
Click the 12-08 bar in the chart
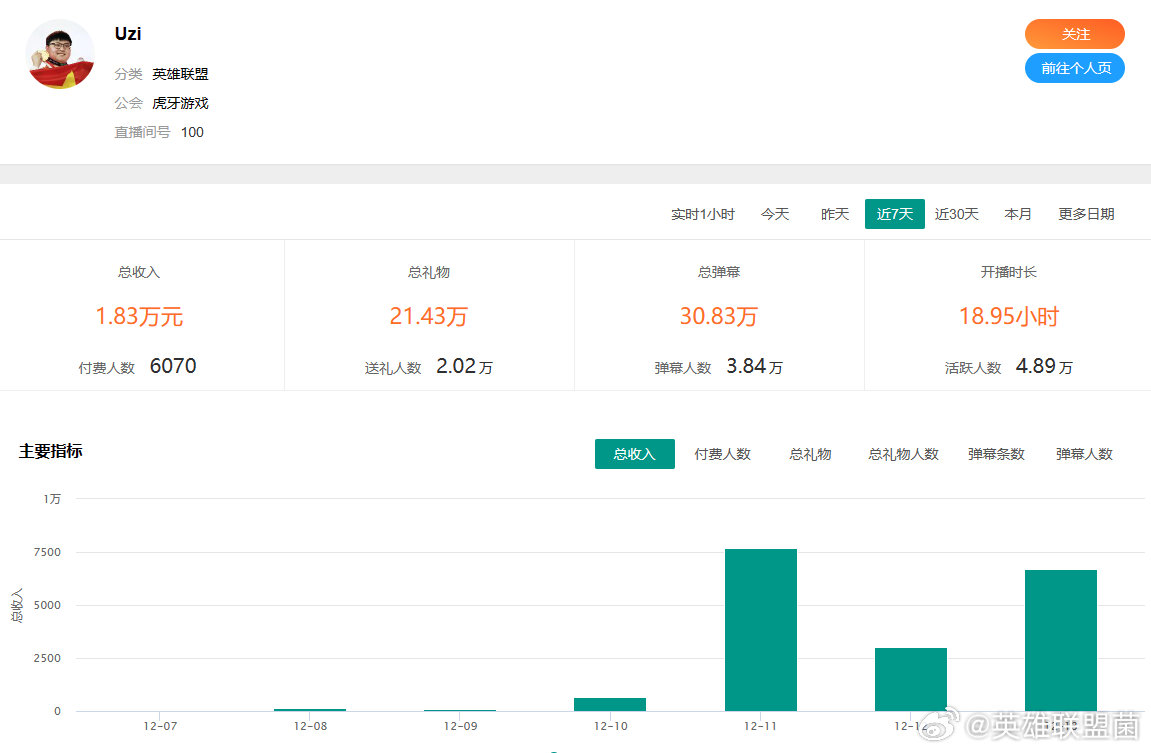(310, 710)
